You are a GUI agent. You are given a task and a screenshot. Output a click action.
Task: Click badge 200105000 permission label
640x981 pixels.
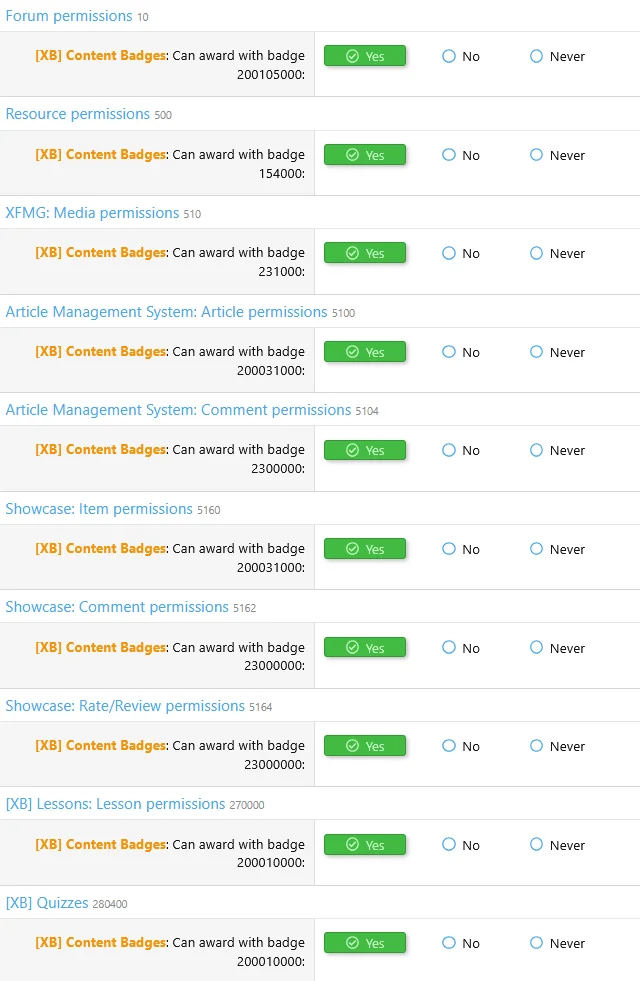click(x=170, y=65)
